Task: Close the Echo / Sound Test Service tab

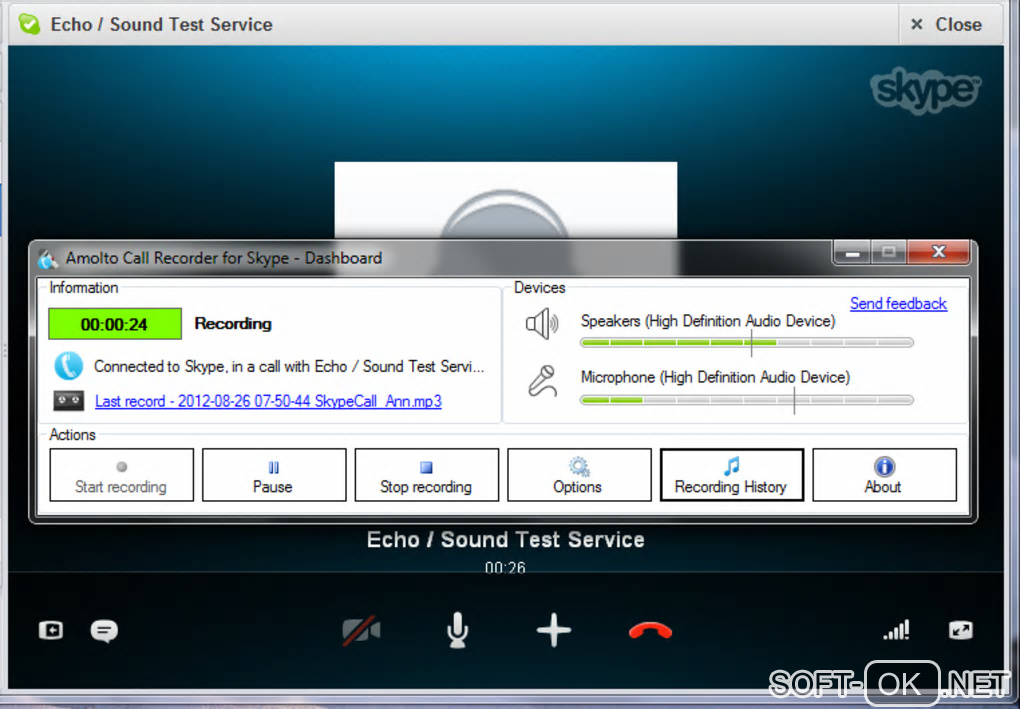Action: [x=946, y=25]
